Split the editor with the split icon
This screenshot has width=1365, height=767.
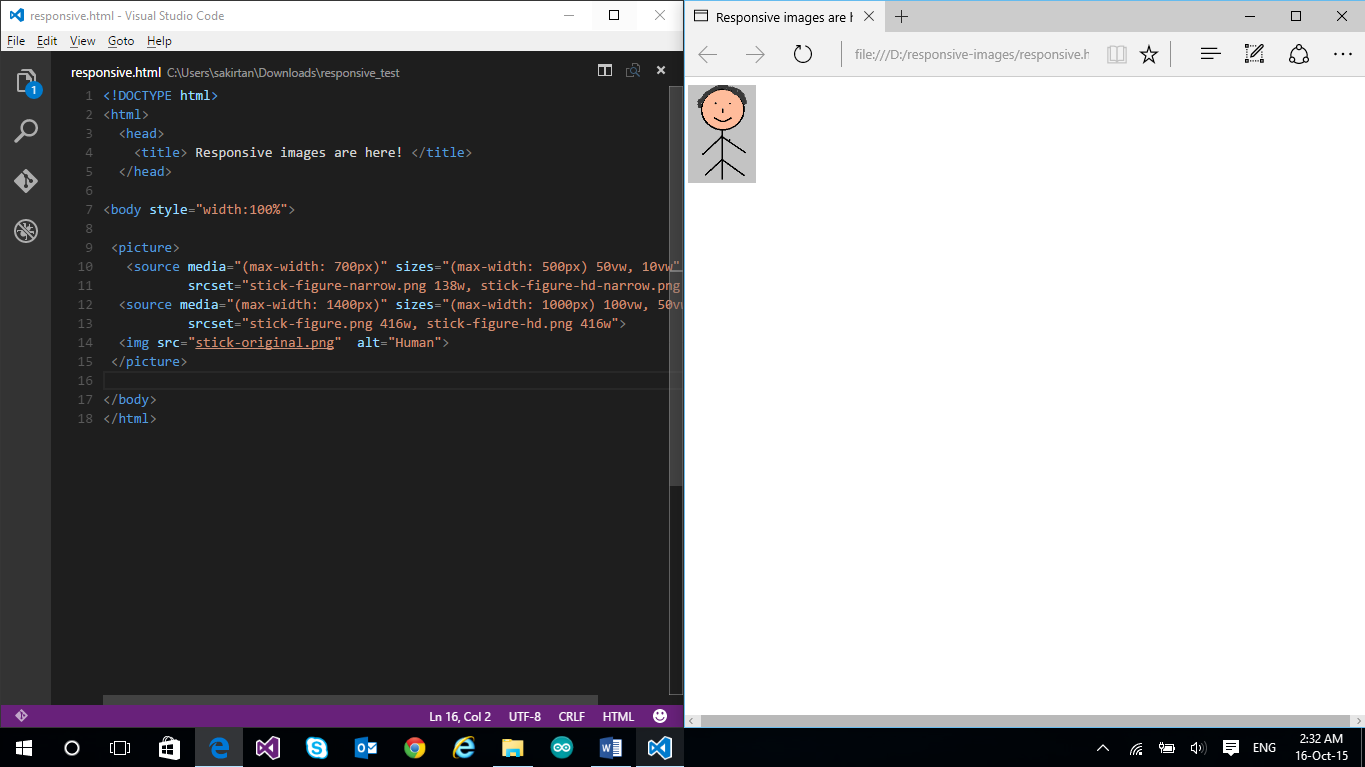tap(604, 71)
